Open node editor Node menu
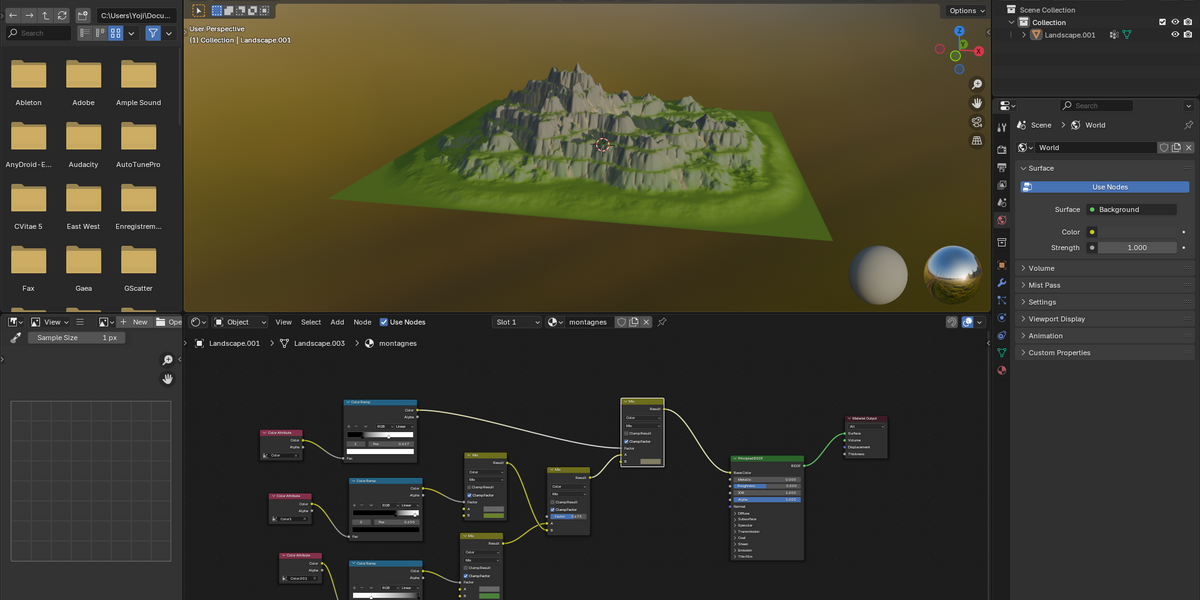Screen dimensions: 1200x600 pos(362,322)
